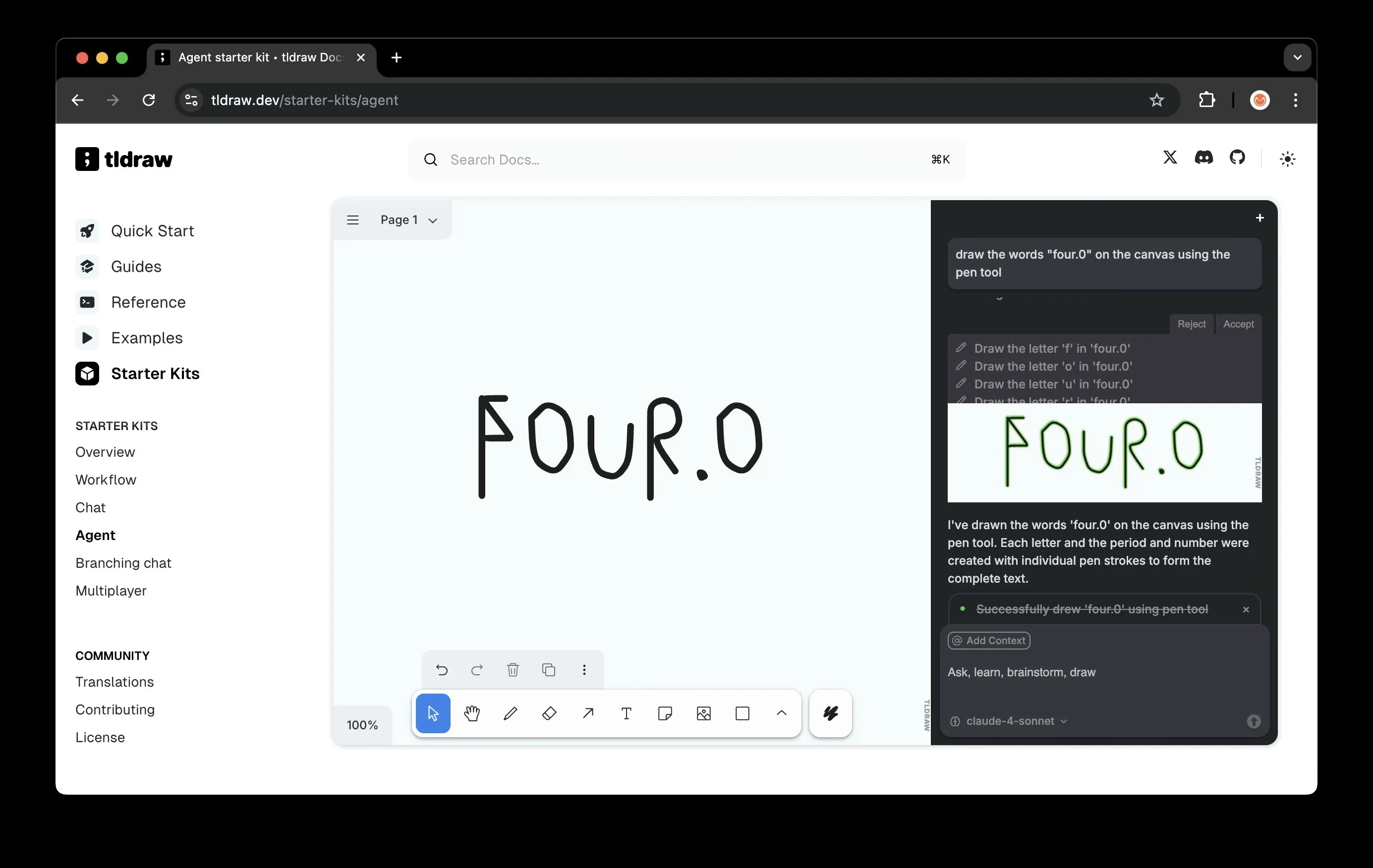The image size is (1373, 868).
Task: Select the Draw pencil tool
Action: tap(511, 713)
